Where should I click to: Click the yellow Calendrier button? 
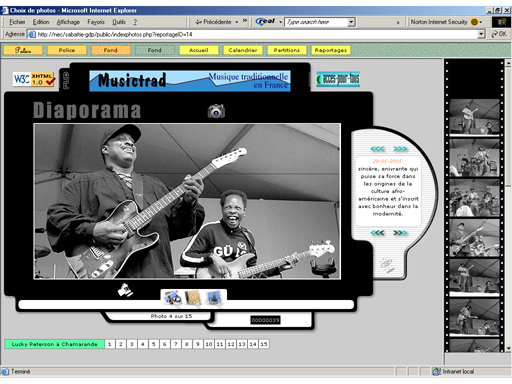tap(243, 50)
